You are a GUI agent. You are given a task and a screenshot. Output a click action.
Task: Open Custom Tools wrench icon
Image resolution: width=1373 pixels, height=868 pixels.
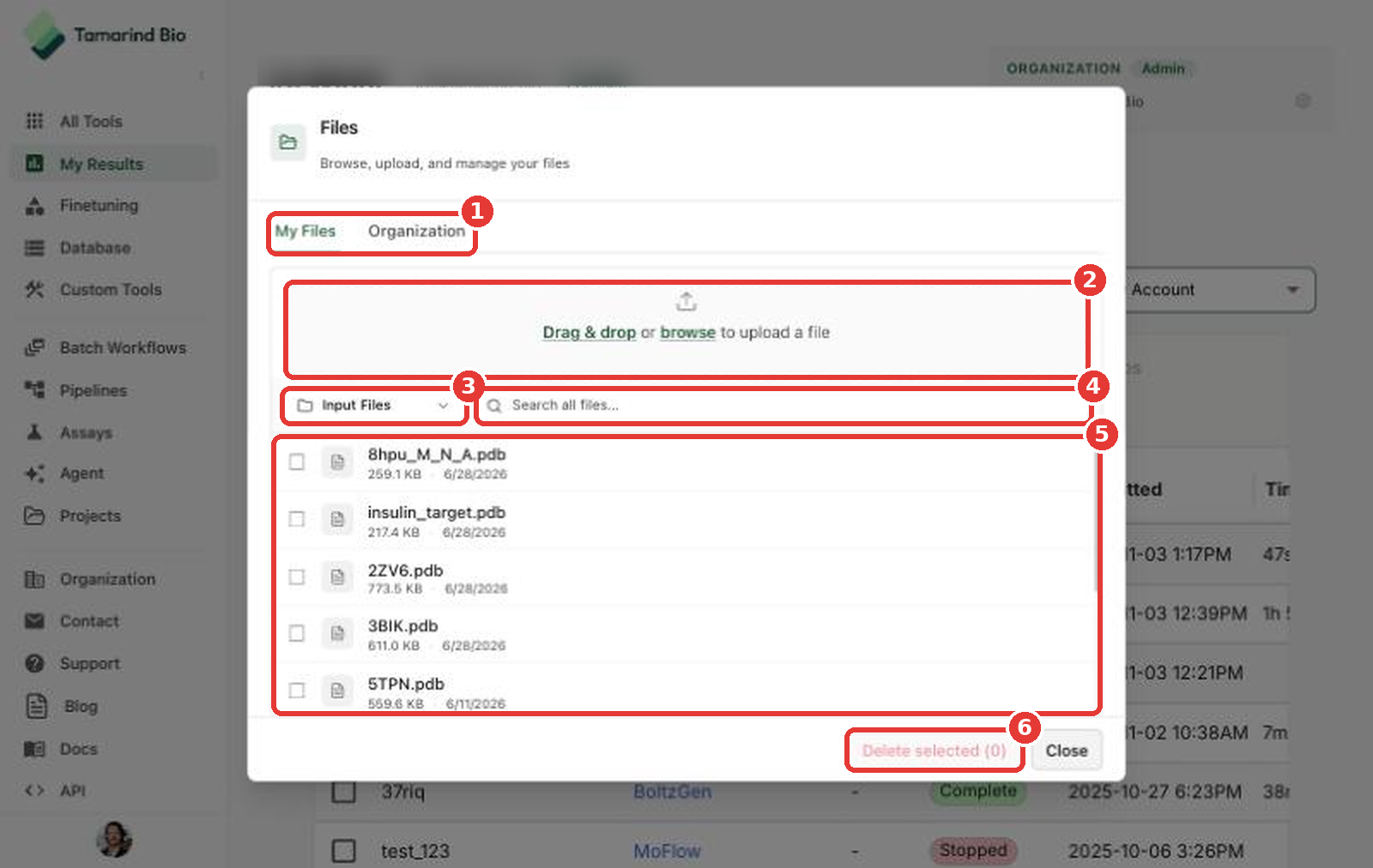coord(34,290)
